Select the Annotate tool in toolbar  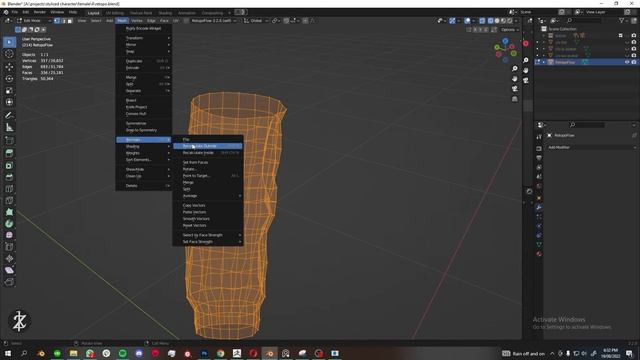point(9,116)
